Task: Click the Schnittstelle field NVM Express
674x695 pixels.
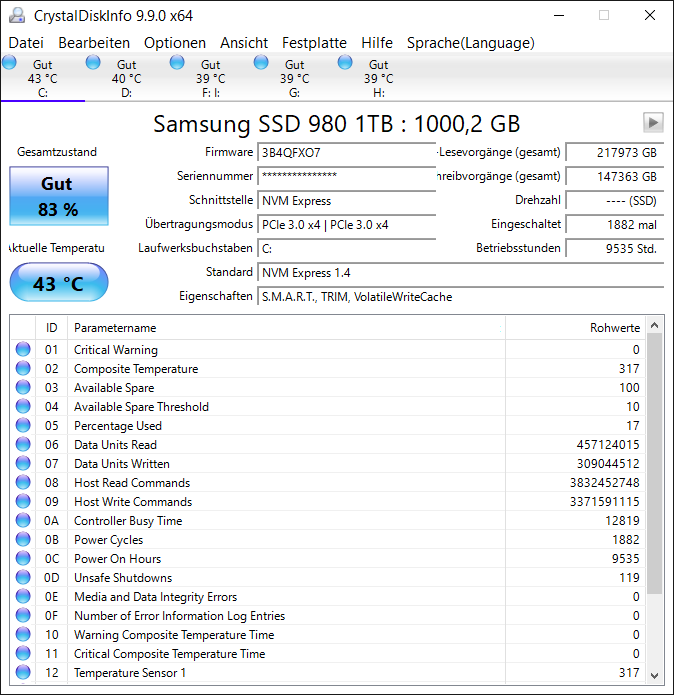Action: (x=347, y=201)
